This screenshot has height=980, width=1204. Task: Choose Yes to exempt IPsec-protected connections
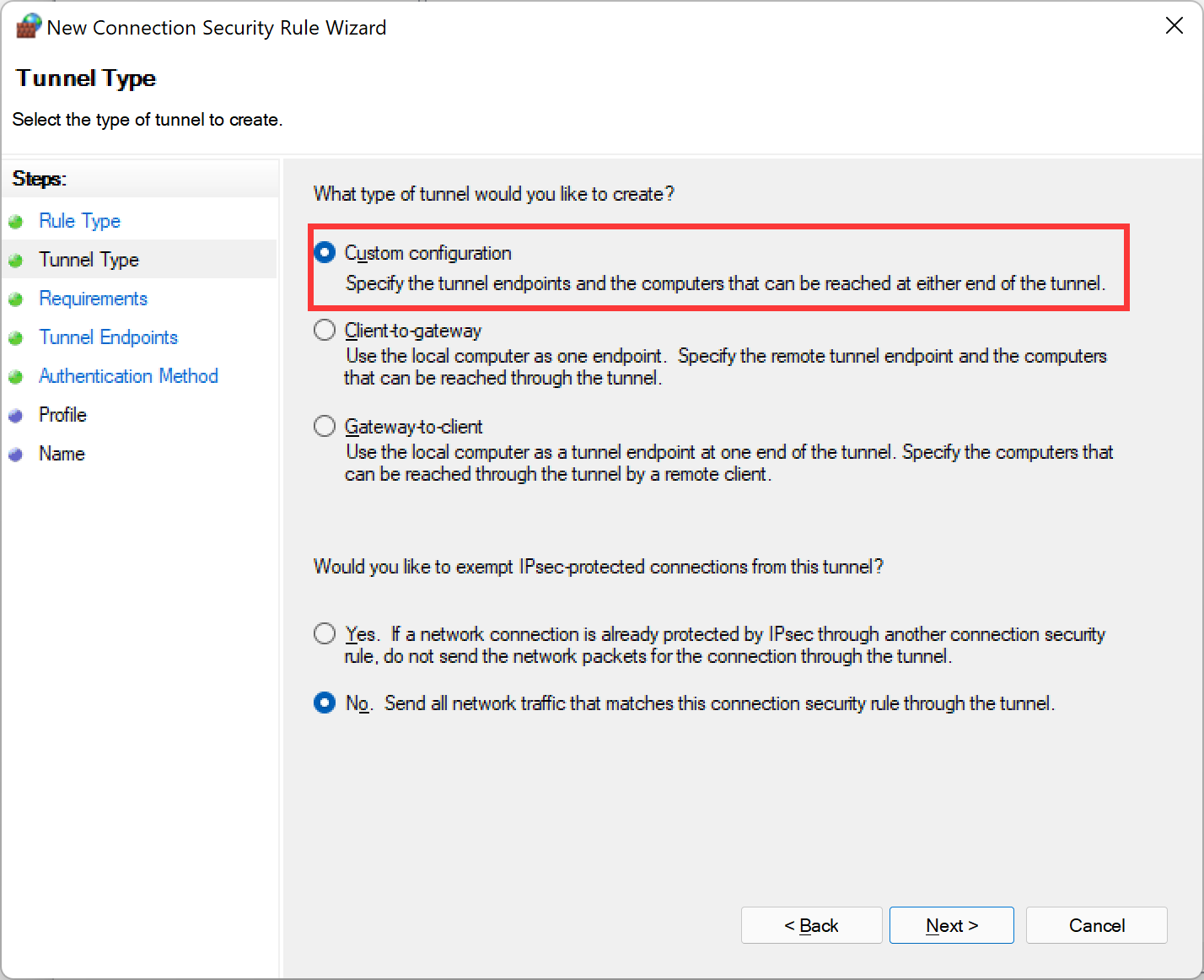click(325, 633)
